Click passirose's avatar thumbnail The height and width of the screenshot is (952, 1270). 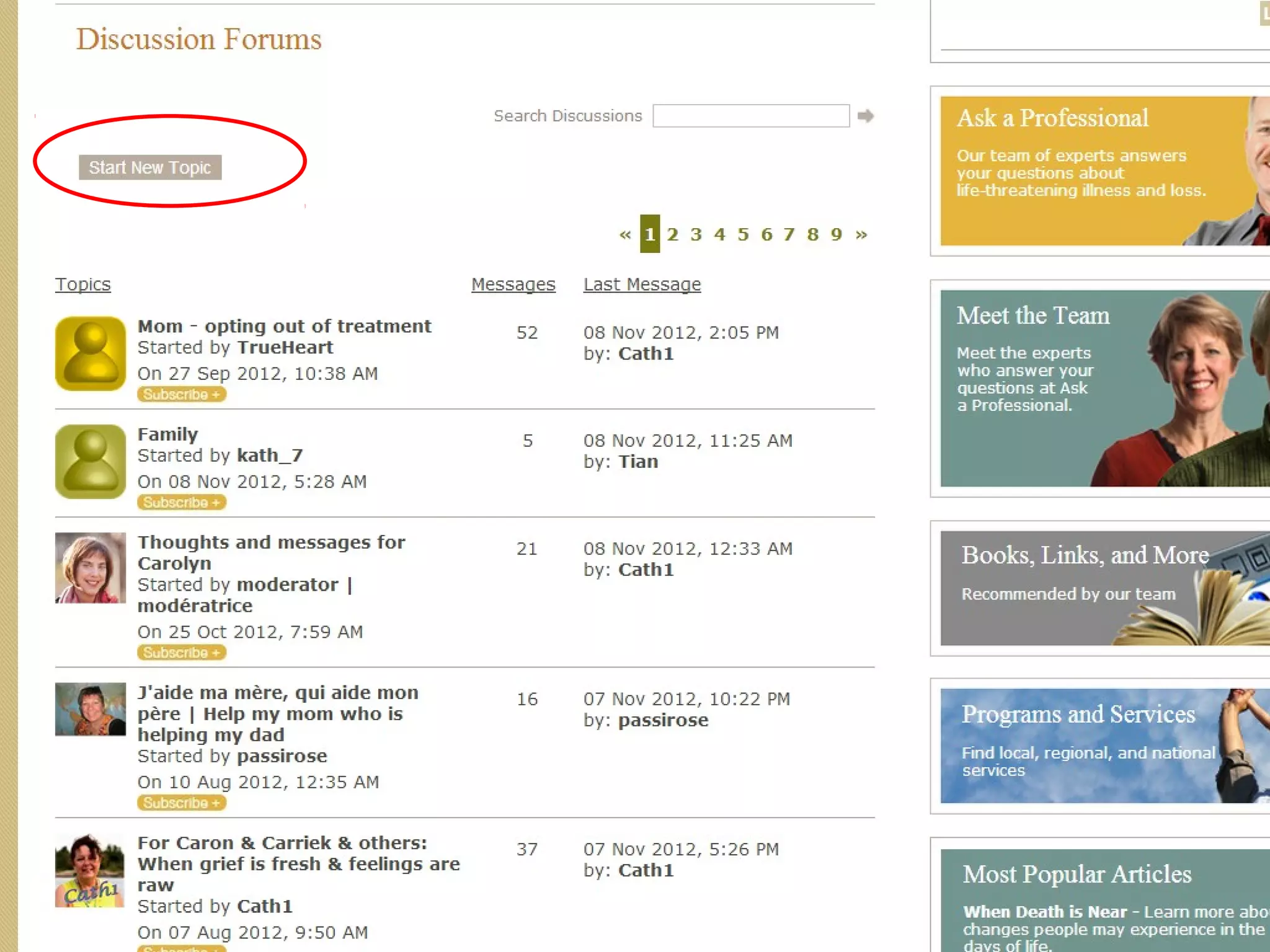[91, 709]
